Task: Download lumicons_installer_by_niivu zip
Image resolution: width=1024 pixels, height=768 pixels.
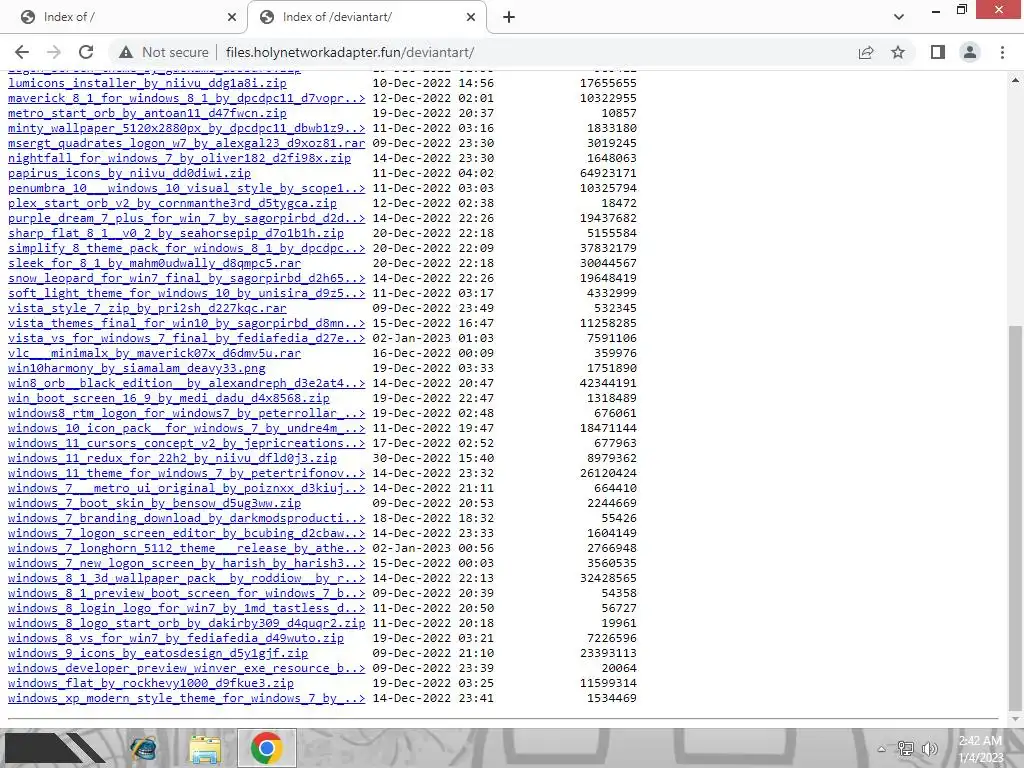Action: [x=147, y=83]
